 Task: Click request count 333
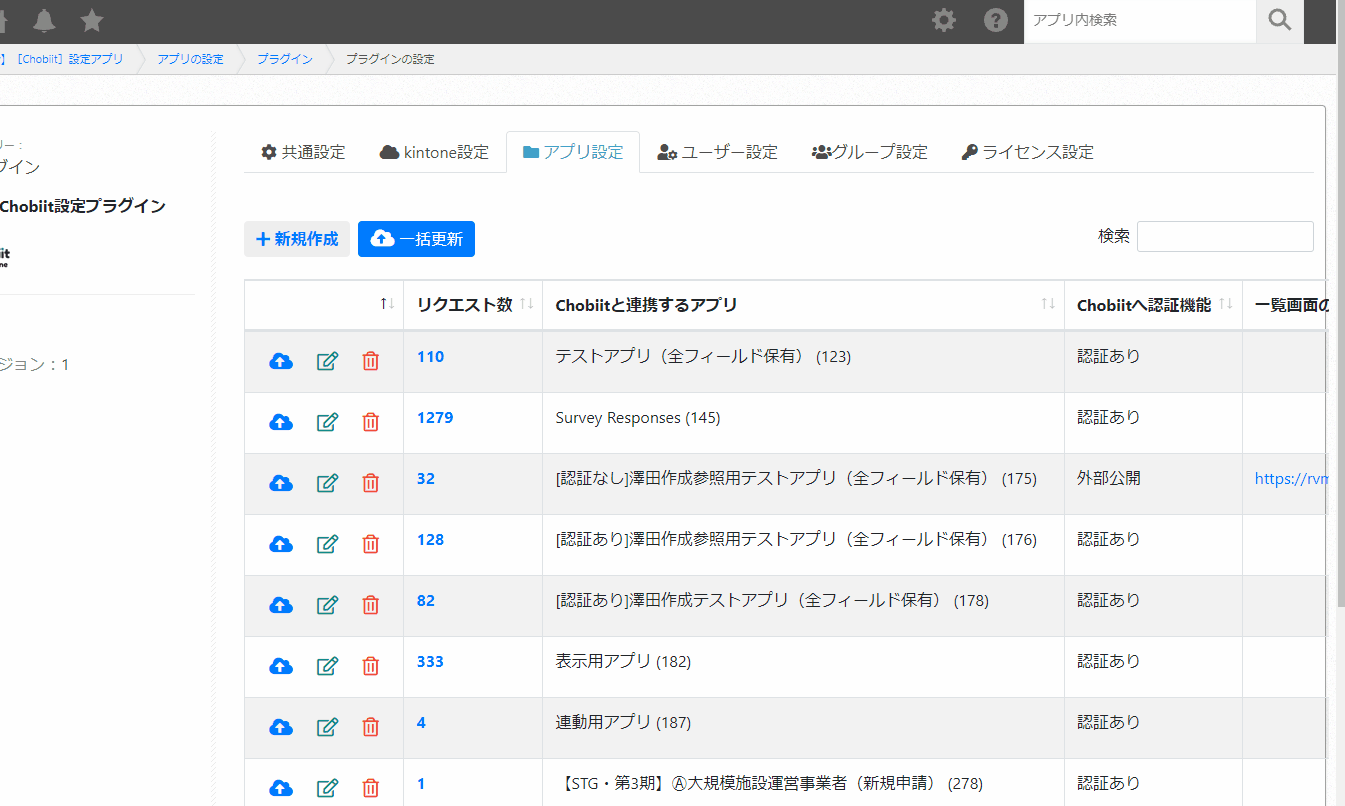tap(430, 661)
